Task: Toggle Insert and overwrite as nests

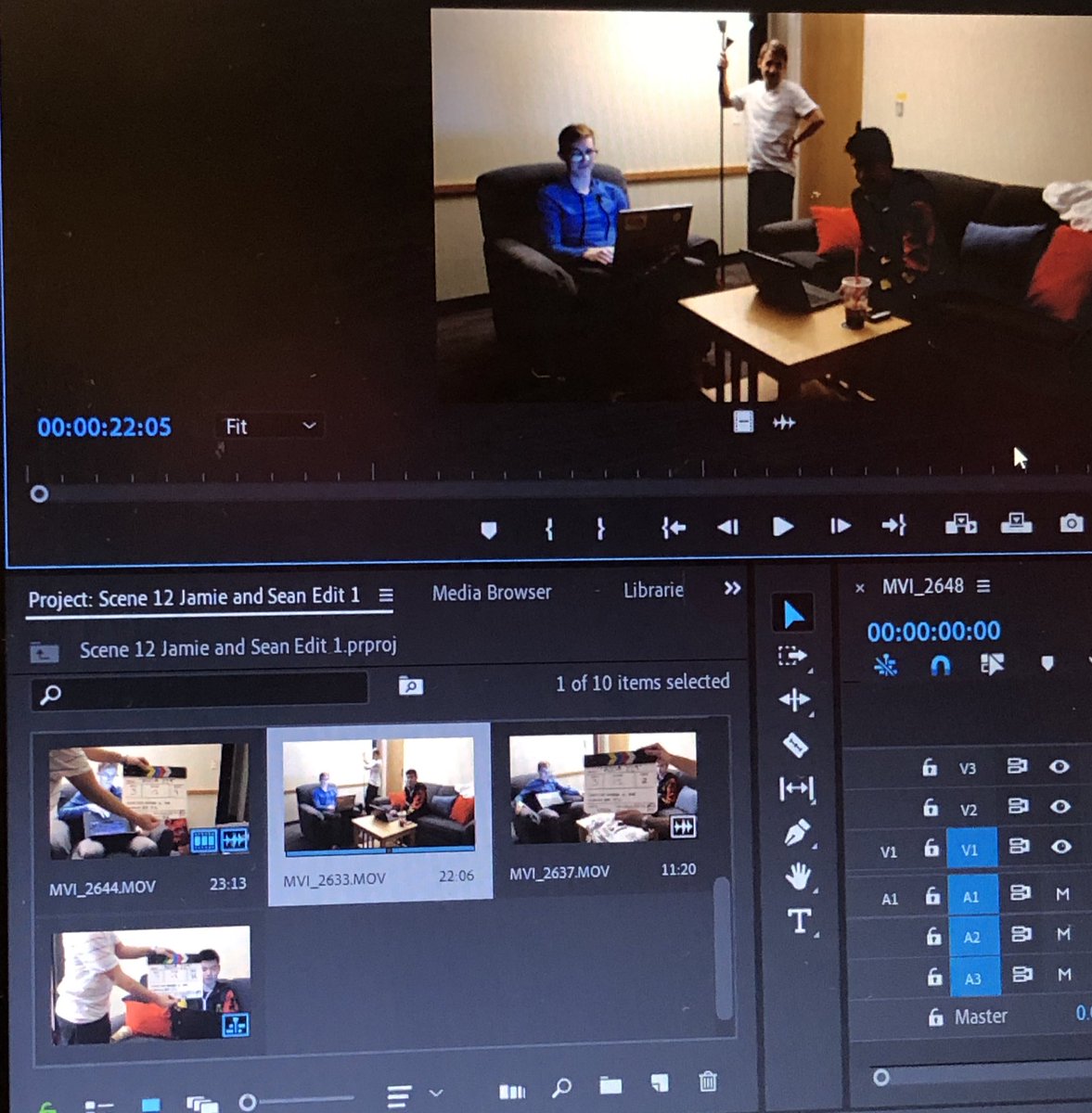Action: 886,665
